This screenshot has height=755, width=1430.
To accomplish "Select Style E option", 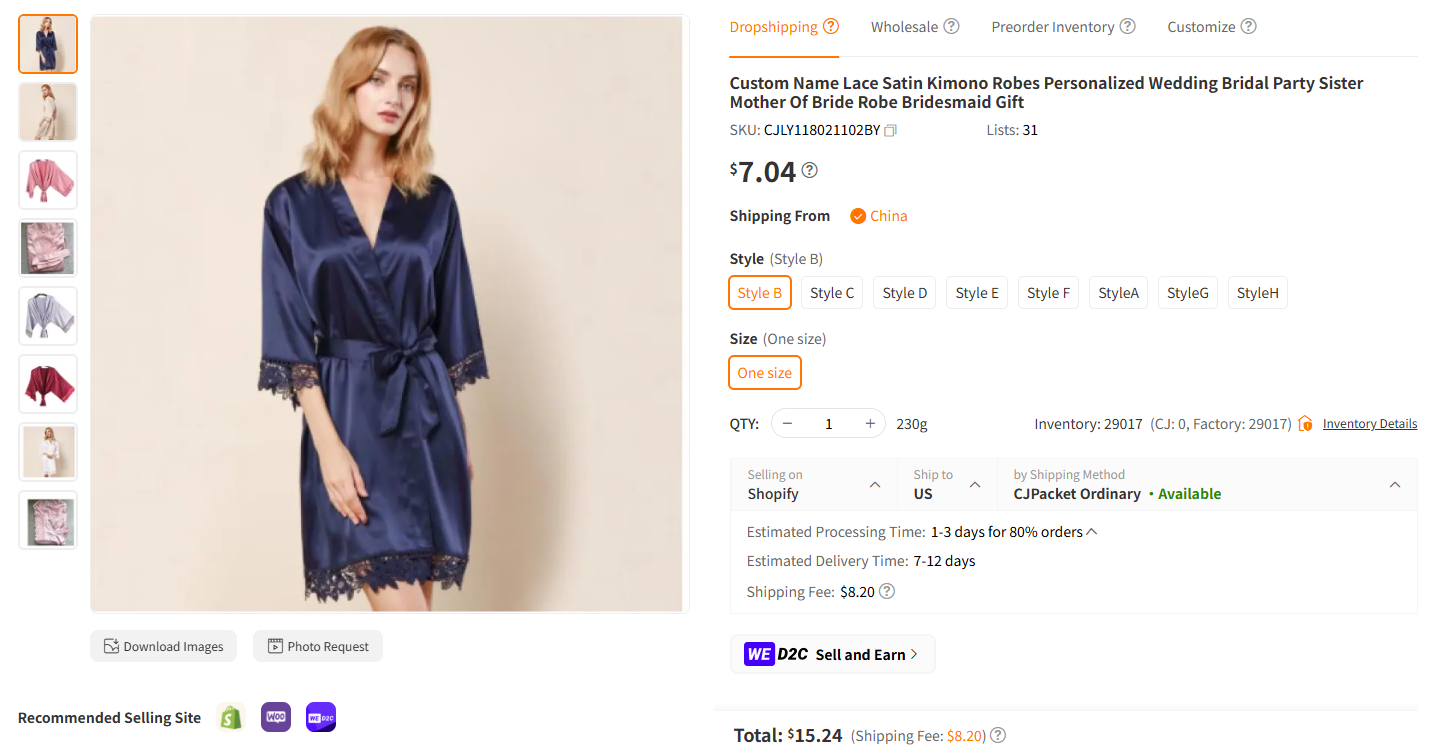I will [x=976, y=292].
